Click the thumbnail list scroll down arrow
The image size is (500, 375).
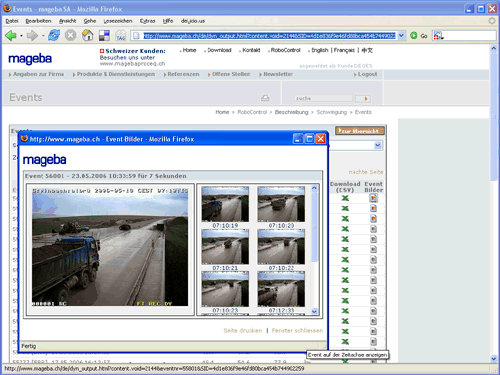(x=314, y=311)
